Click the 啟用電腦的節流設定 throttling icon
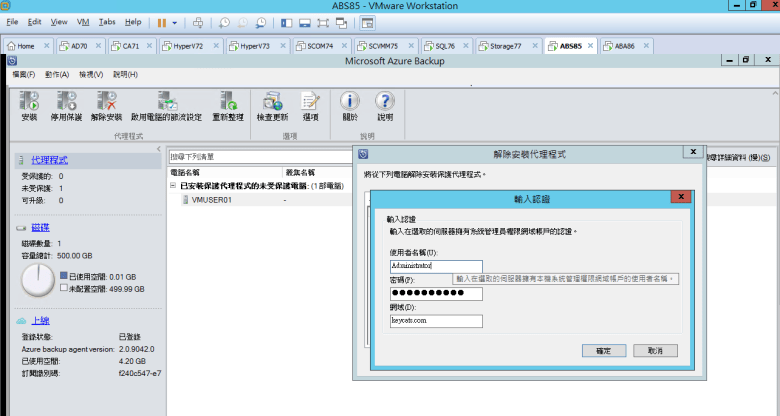 point(166,101)
